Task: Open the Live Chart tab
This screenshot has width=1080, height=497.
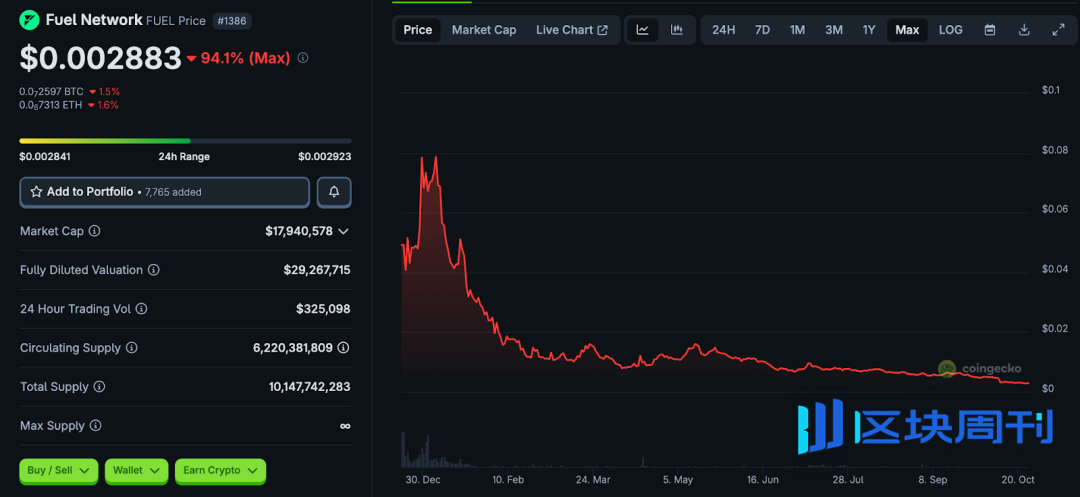Action: pyautogui.click(x=571, y=30)
